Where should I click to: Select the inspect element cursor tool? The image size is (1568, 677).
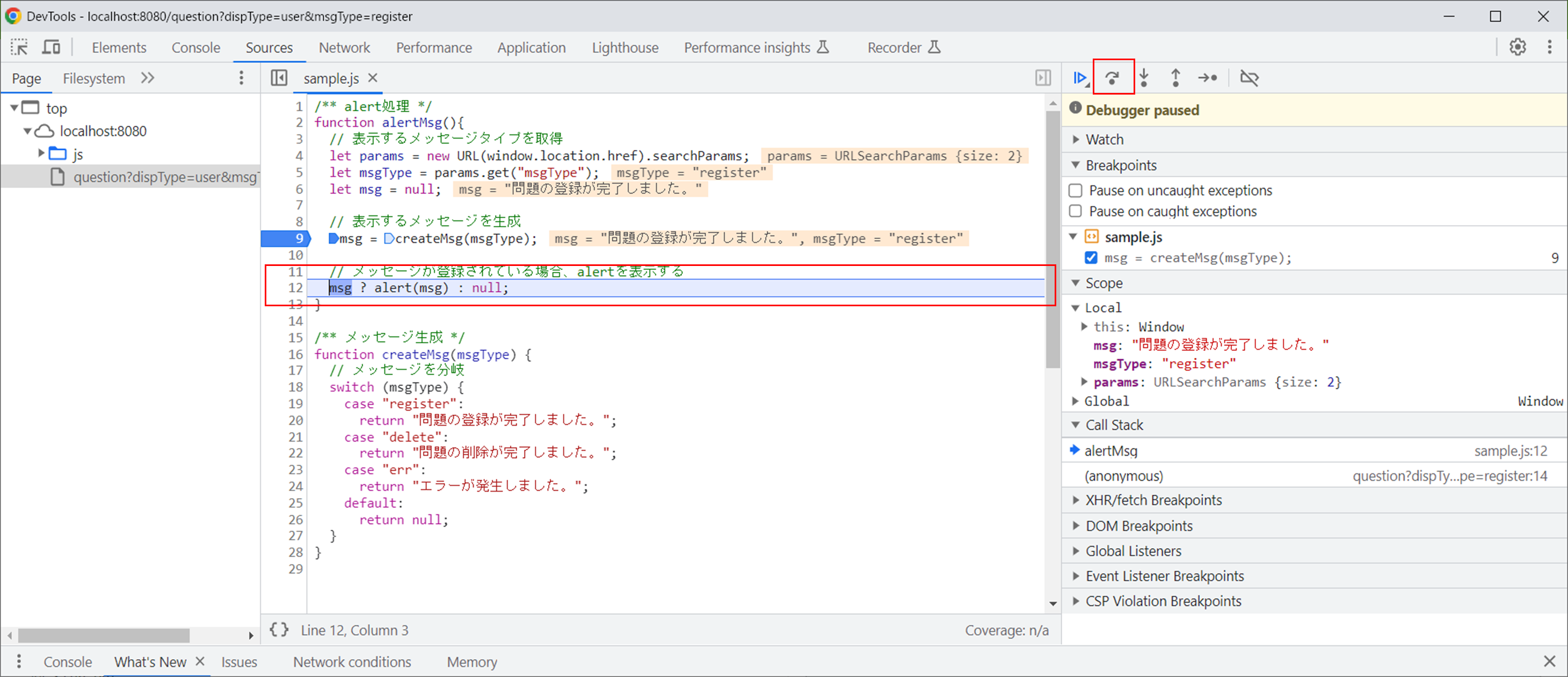tap(19, 47)
